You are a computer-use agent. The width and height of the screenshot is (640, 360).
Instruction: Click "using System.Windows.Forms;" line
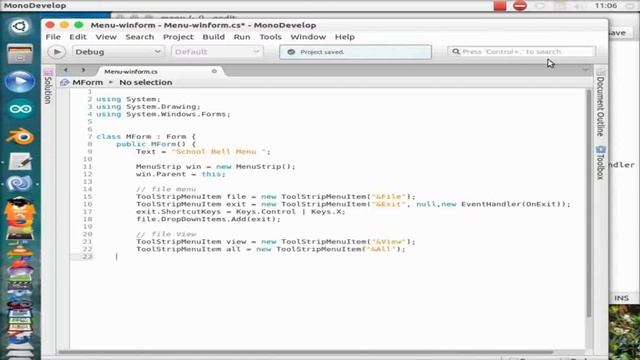[x=163, y=114]
